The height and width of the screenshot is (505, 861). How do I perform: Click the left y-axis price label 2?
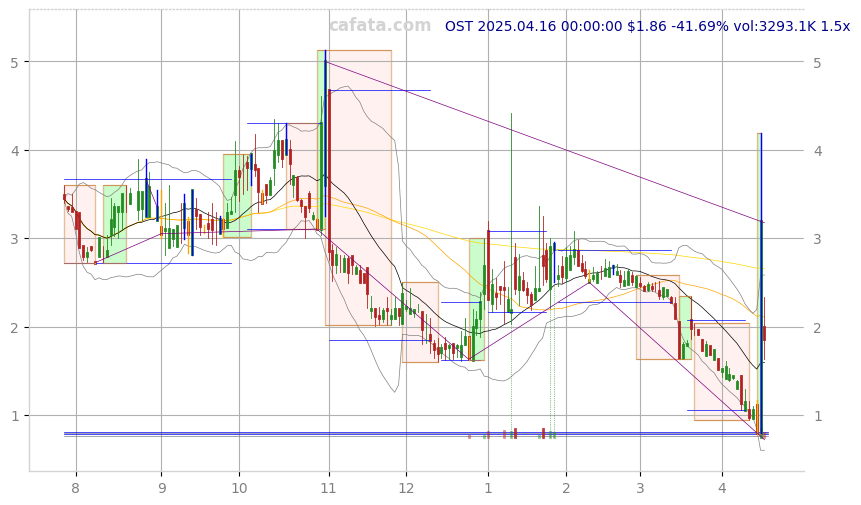pos(14,328)
